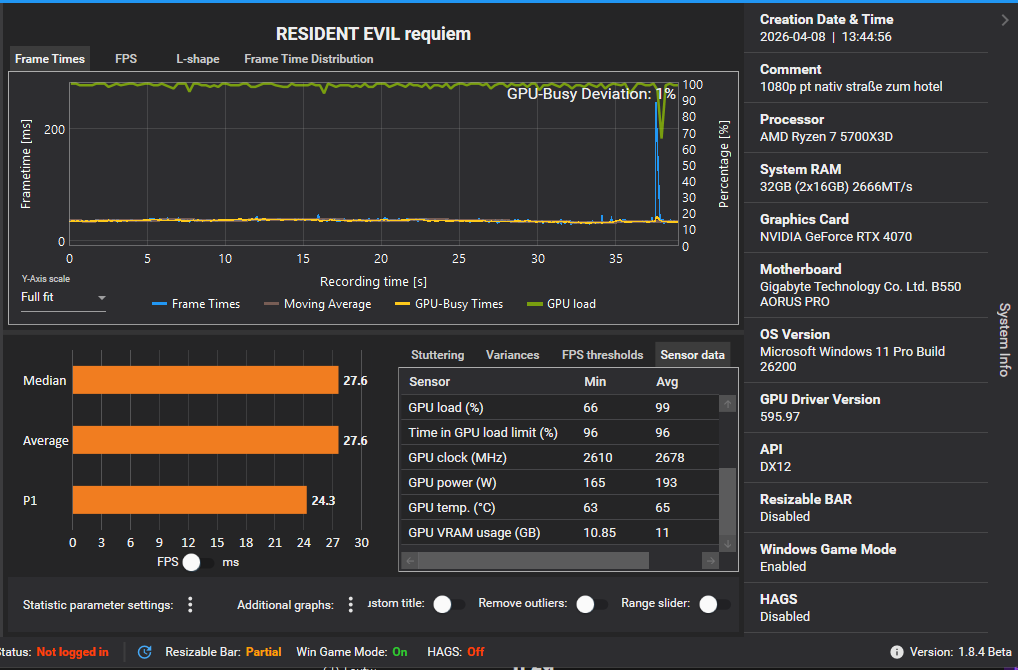
Task: Click Resizable Bar Partial status
Action: click(x=264, y=652)
